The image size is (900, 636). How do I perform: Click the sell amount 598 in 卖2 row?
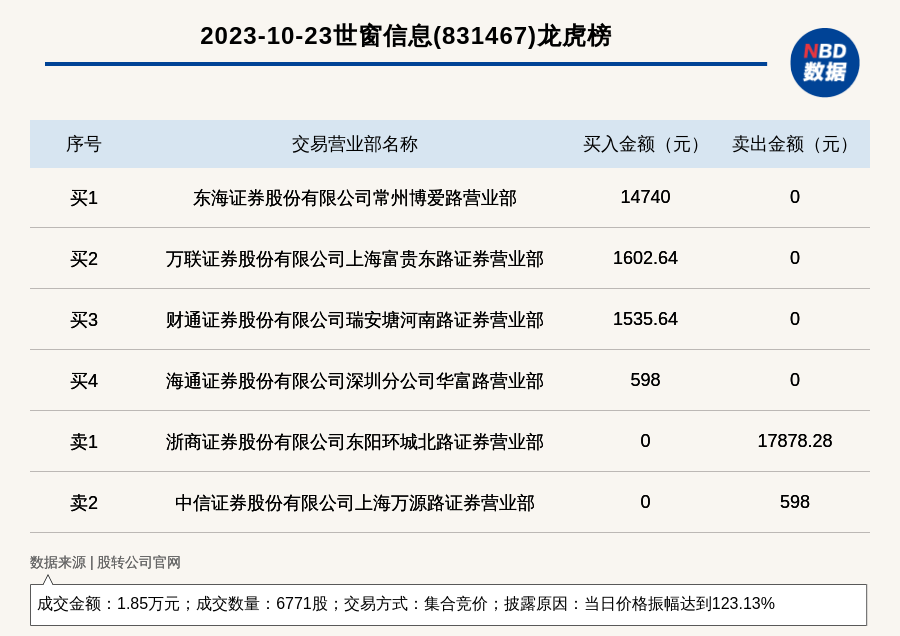coord(794,502)
